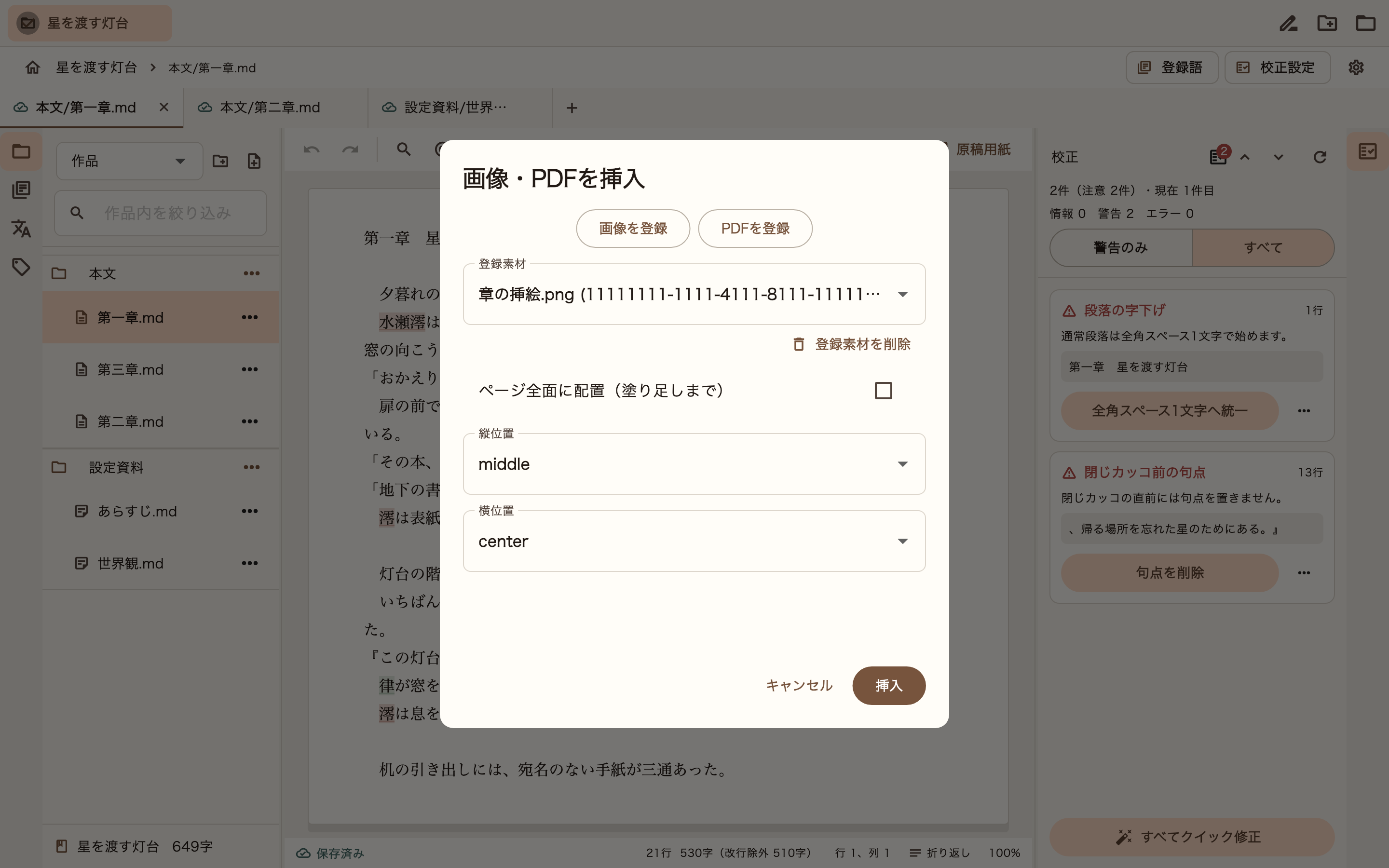Image resolution: width=1389 pixels, height=868 pixels.
Task: Select the すべて filter toggle
Action: (1263, 248)
